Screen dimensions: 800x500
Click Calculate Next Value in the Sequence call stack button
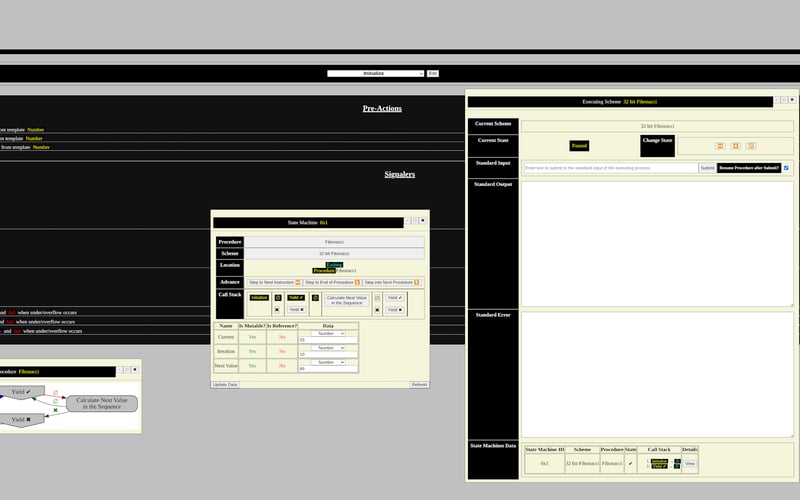pyautogui.click(x=347, y=301)
